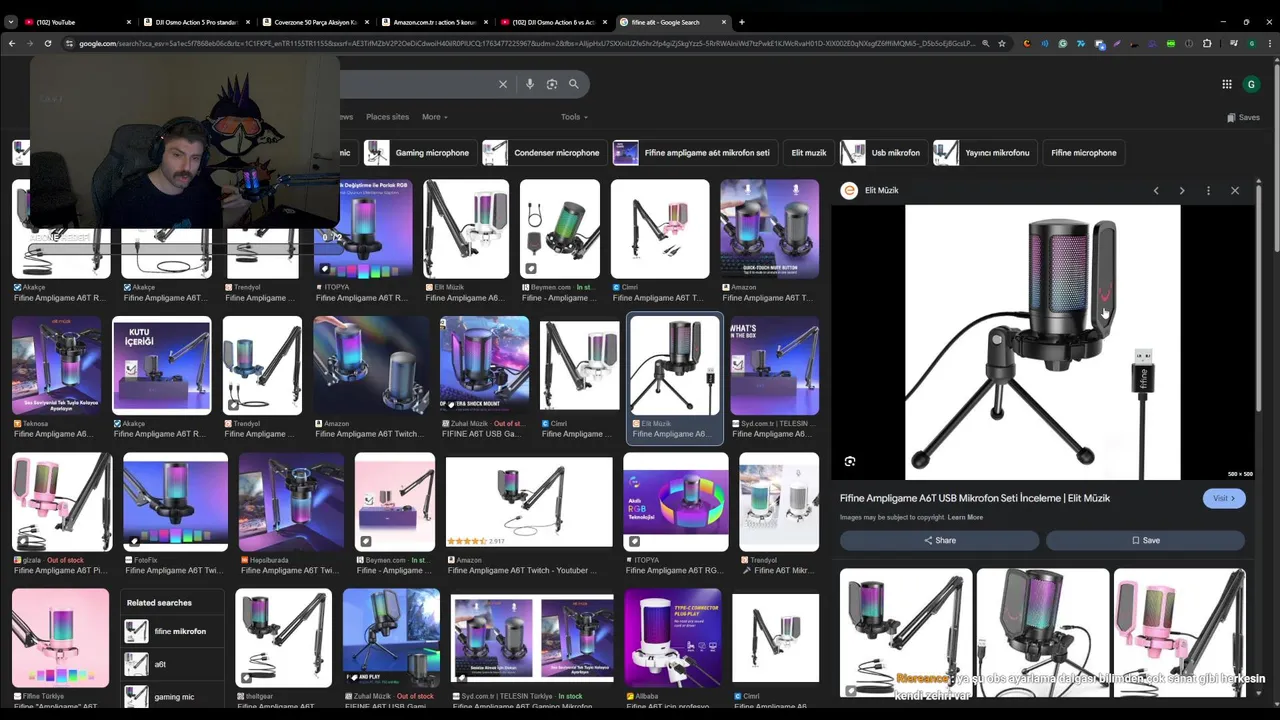This screenshot has height=720, width=1280.
Task: Select the Elit muzik chip
Action: (809, 153)
